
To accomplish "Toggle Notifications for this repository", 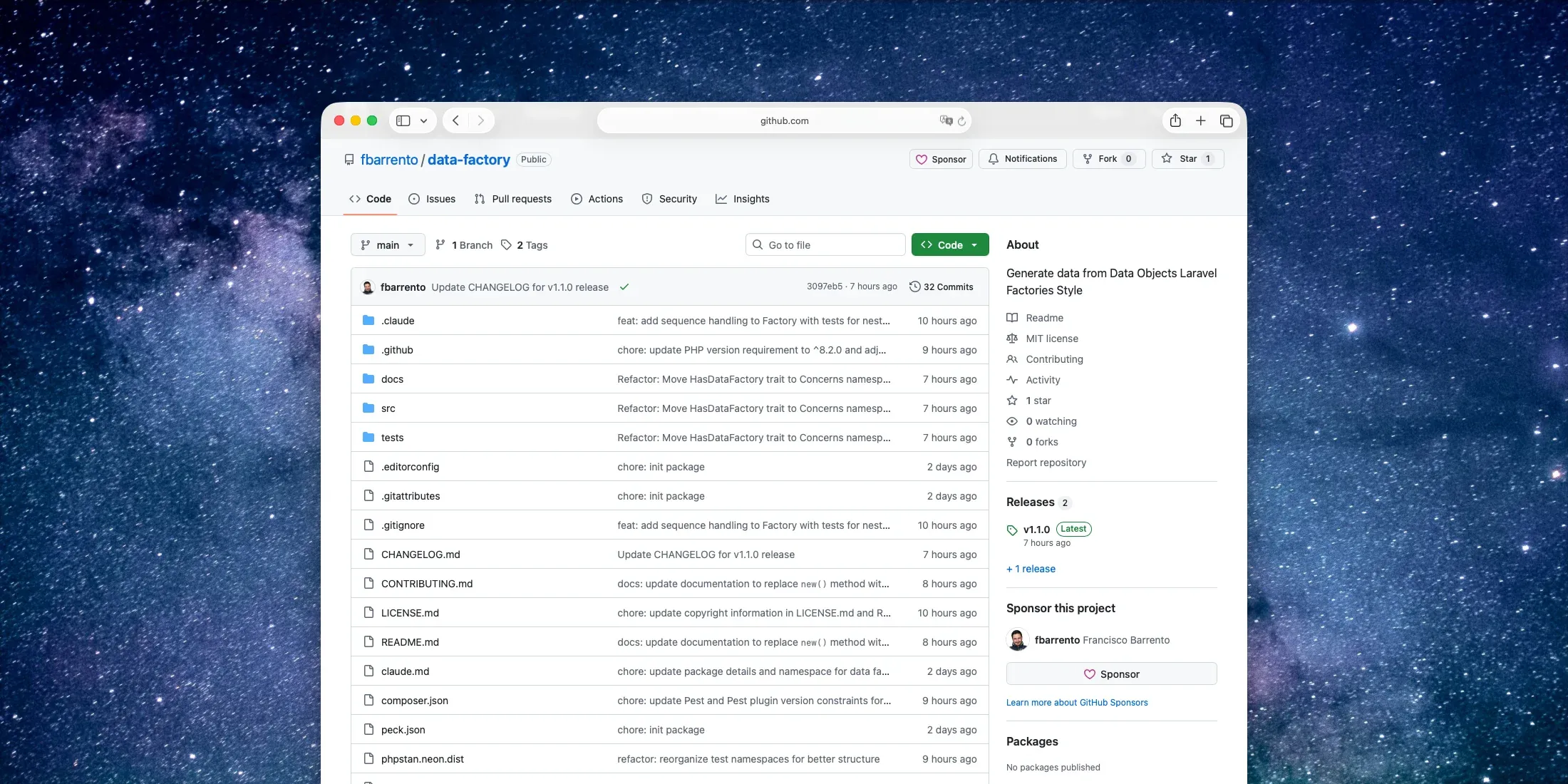I will pyautogui.click(x=1023, y=159).
